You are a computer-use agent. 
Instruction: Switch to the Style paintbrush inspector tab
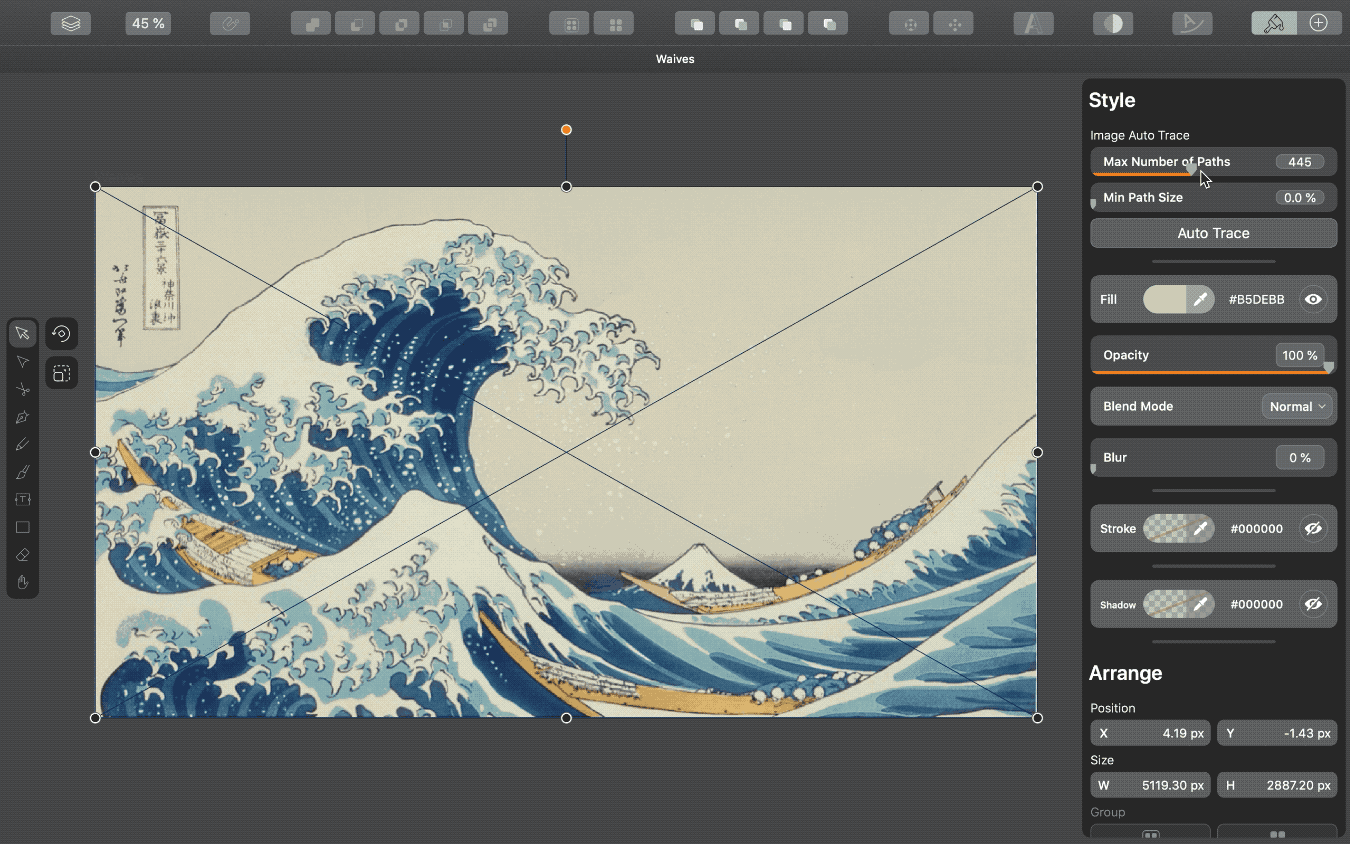coord(1274,23)
